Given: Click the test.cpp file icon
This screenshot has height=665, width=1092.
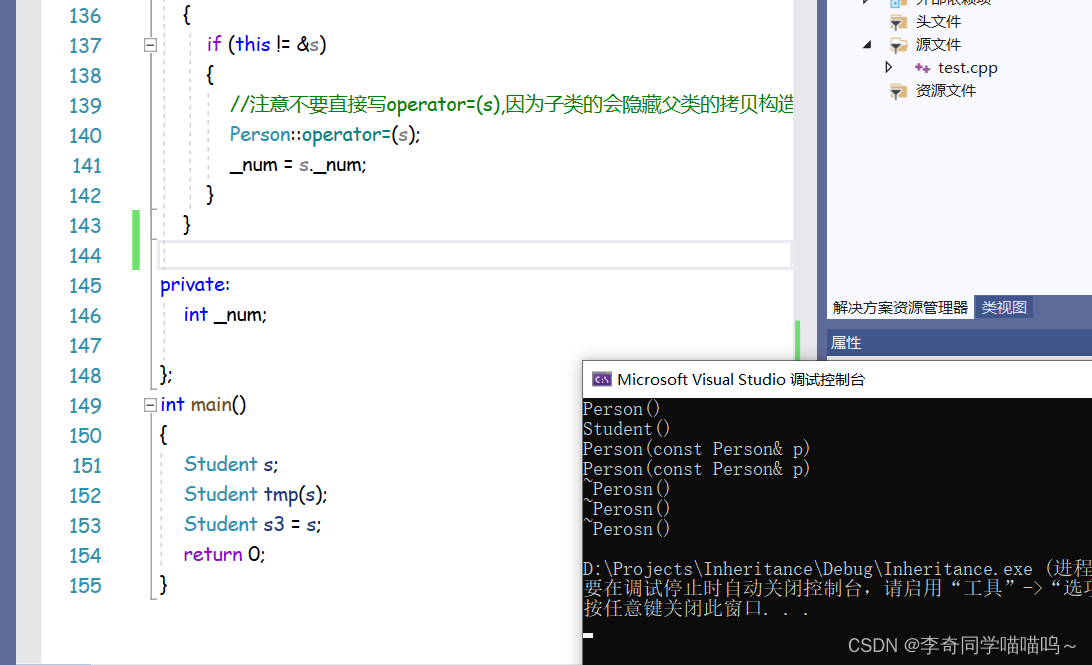Looking at the screenshot, I should tap(922, 68).
